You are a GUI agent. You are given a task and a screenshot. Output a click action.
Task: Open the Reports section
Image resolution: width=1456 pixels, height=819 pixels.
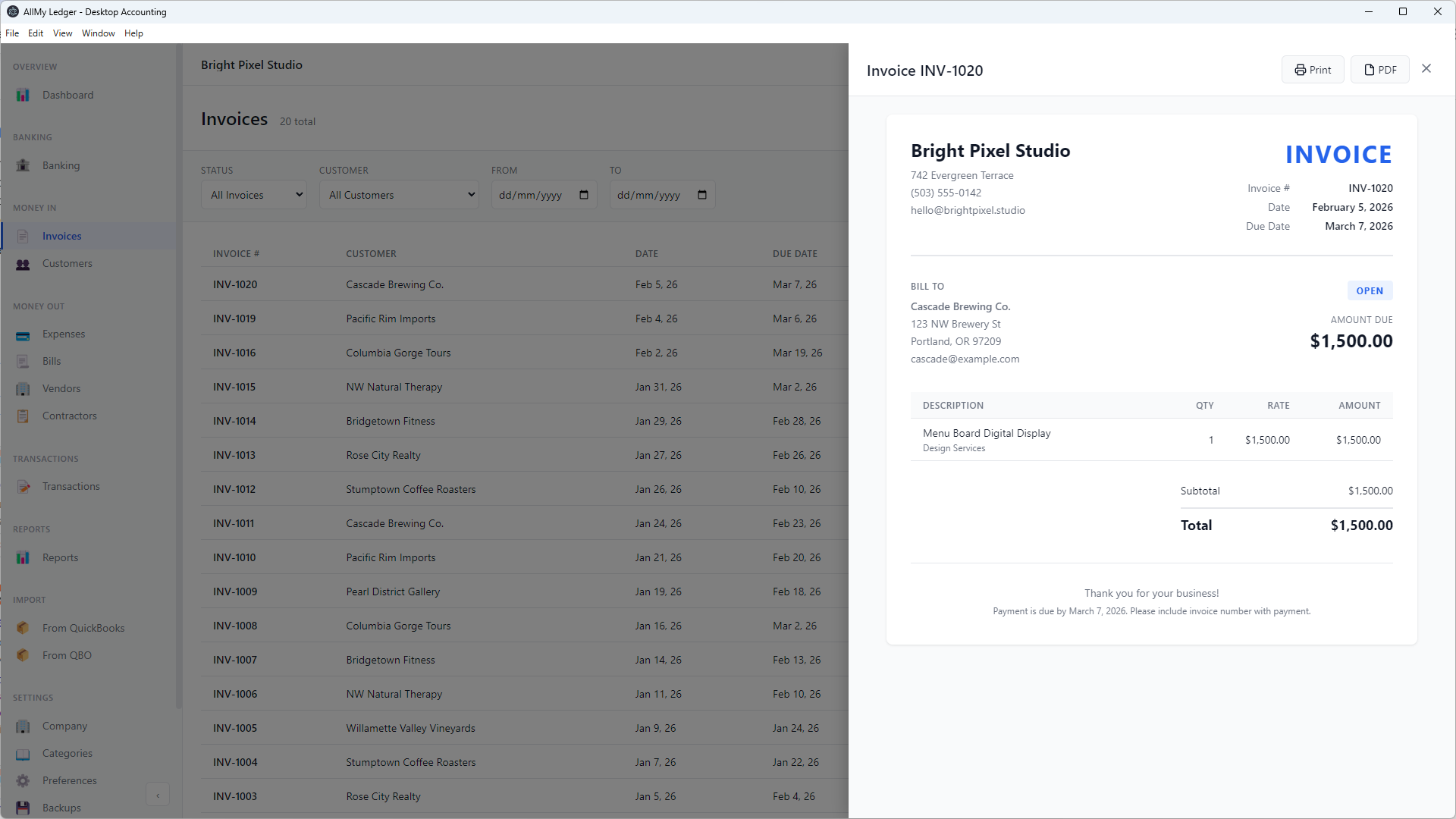(x=60, y=557)
